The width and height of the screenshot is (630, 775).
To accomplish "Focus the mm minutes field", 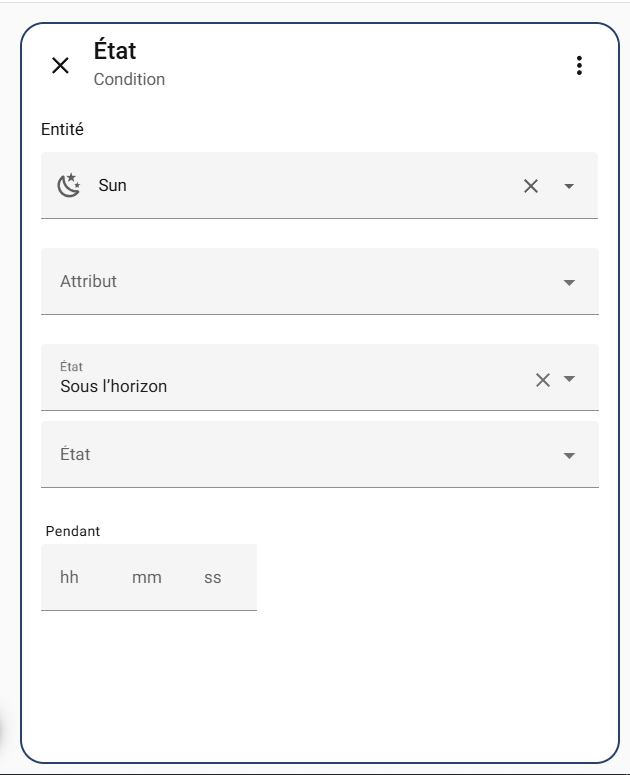I will 146,578.
